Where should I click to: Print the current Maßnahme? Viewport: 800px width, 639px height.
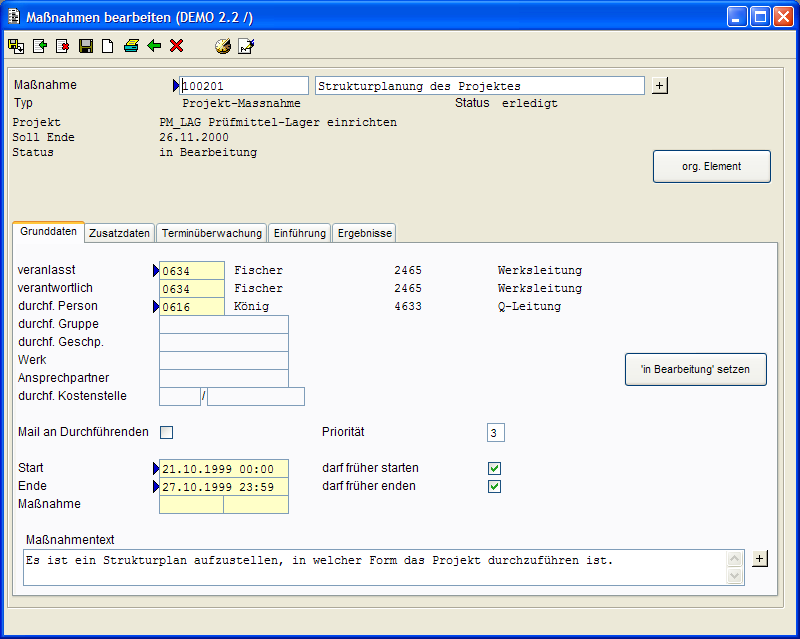click(131, 46)
